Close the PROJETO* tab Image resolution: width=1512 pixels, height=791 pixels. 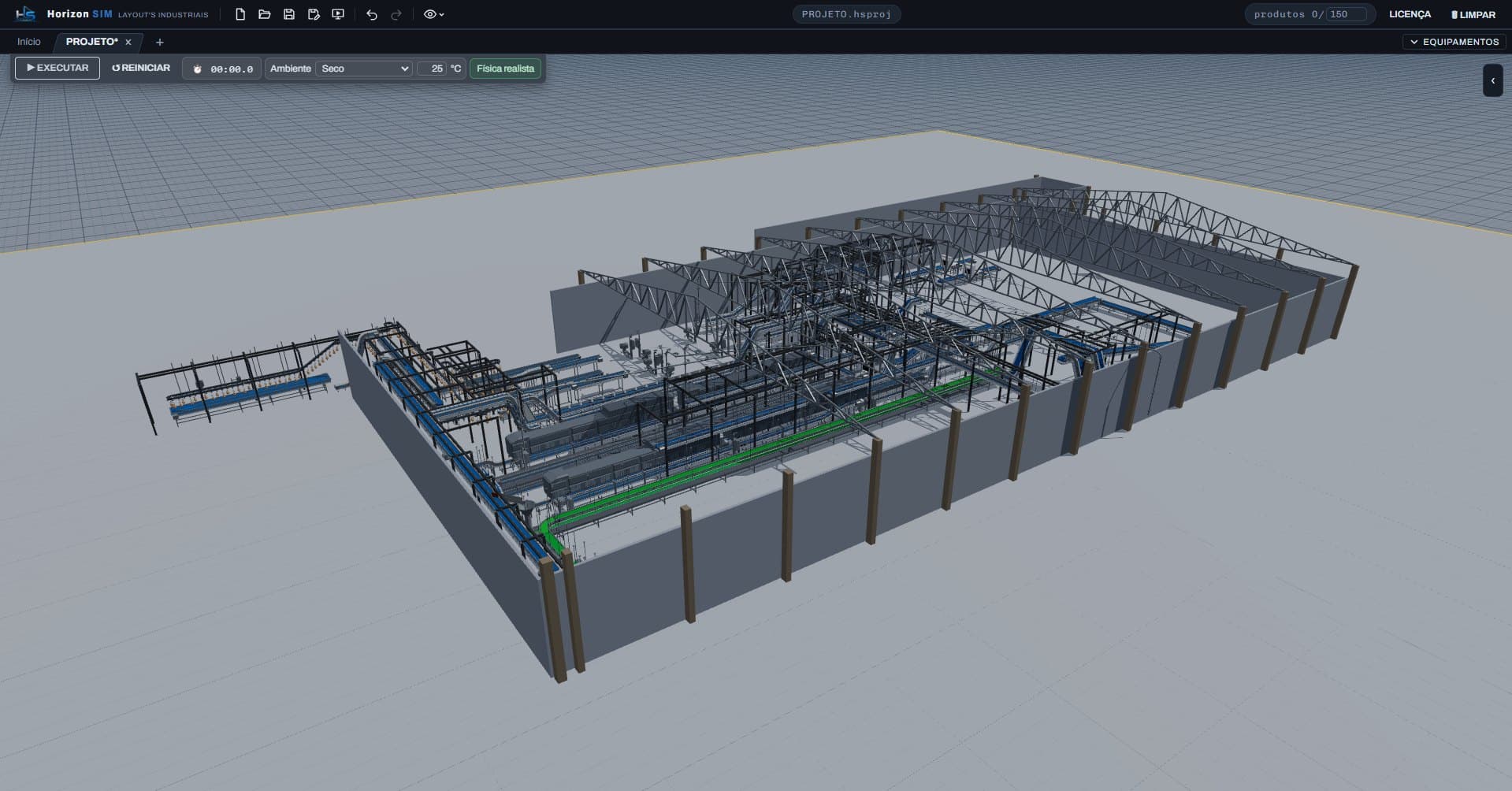tap(128, 43)
